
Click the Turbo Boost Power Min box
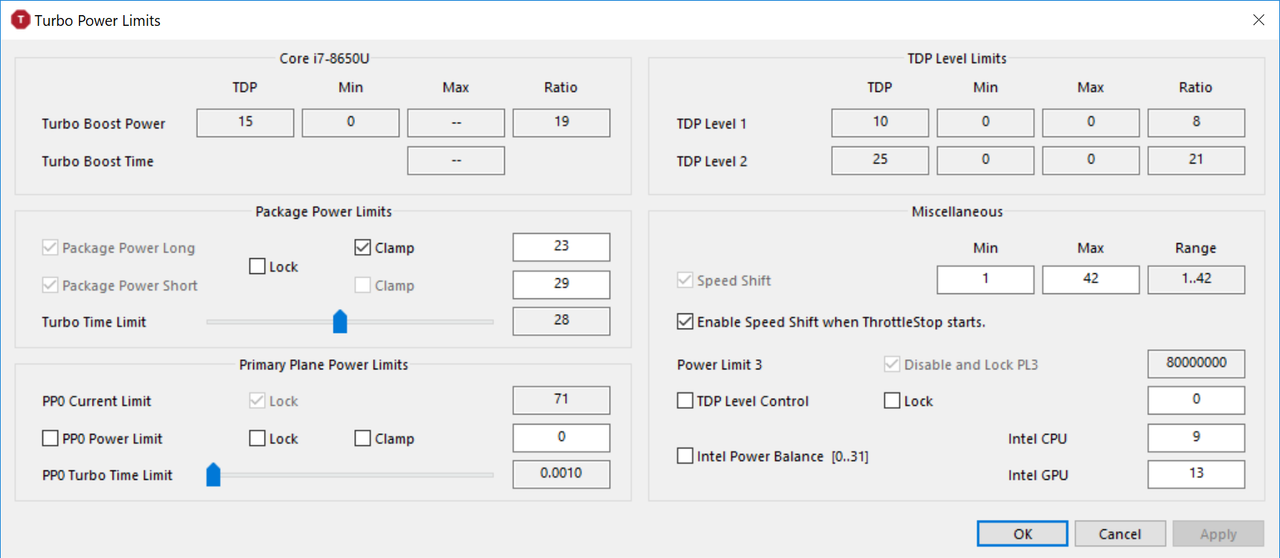(x=350, y=123)
